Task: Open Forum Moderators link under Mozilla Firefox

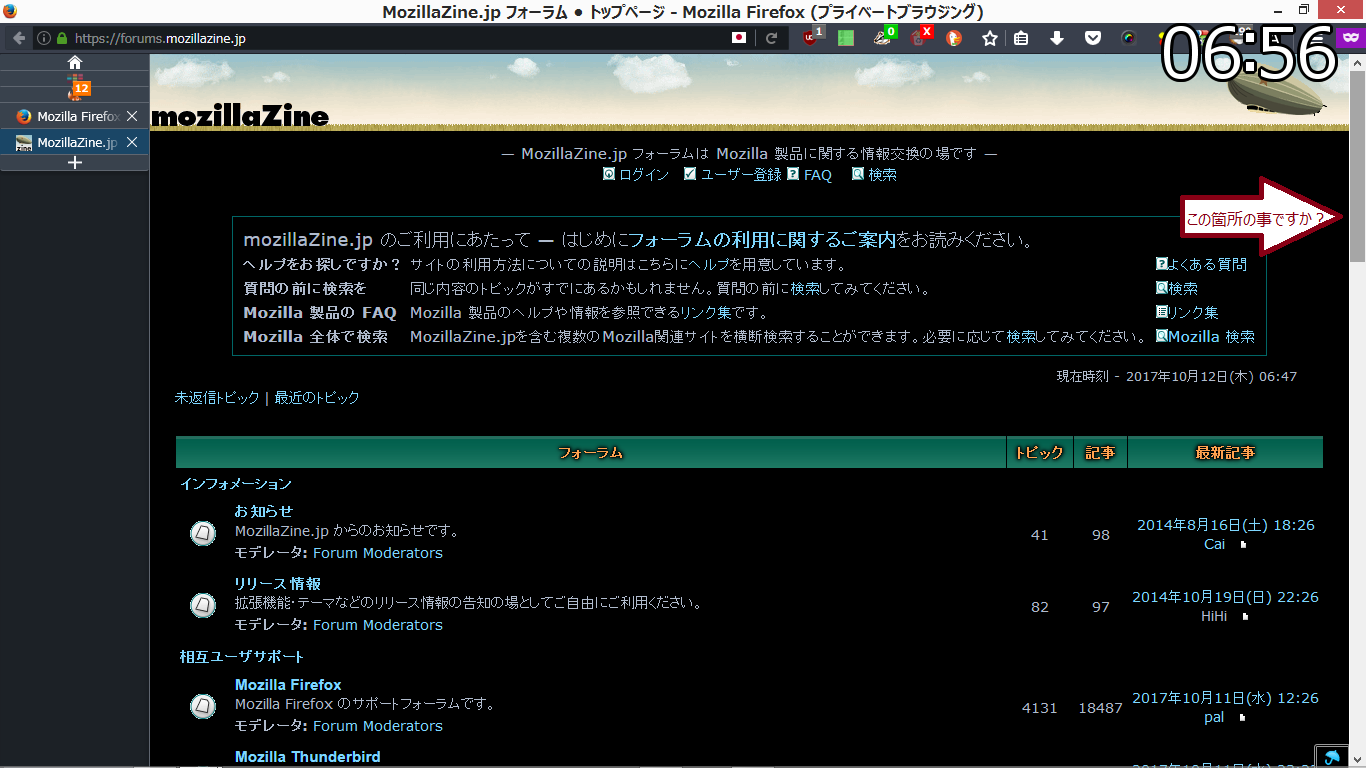Action: [378, 726]
